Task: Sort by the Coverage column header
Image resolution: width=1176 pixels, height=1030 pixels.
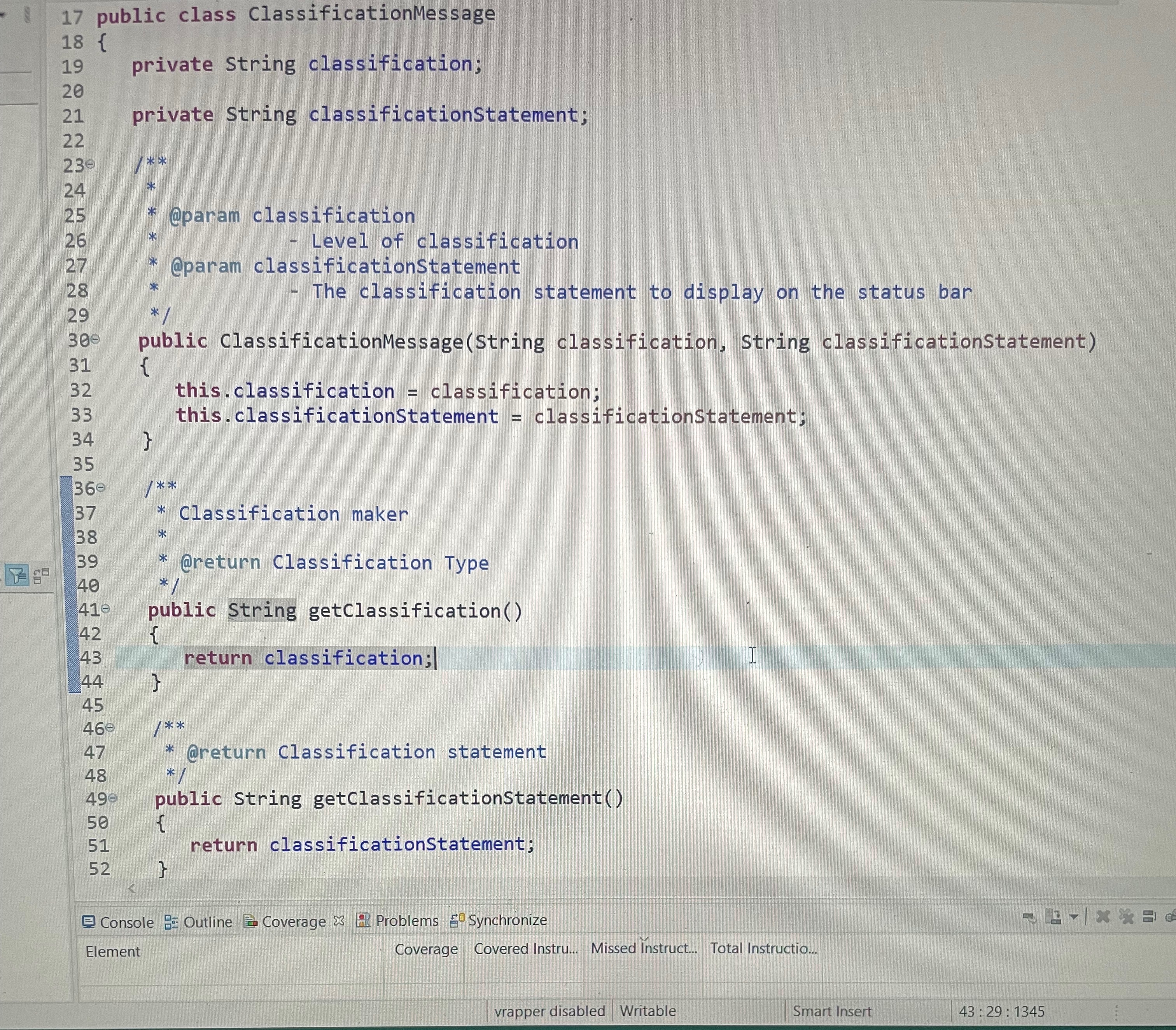Action: click(x=426, y=950)
